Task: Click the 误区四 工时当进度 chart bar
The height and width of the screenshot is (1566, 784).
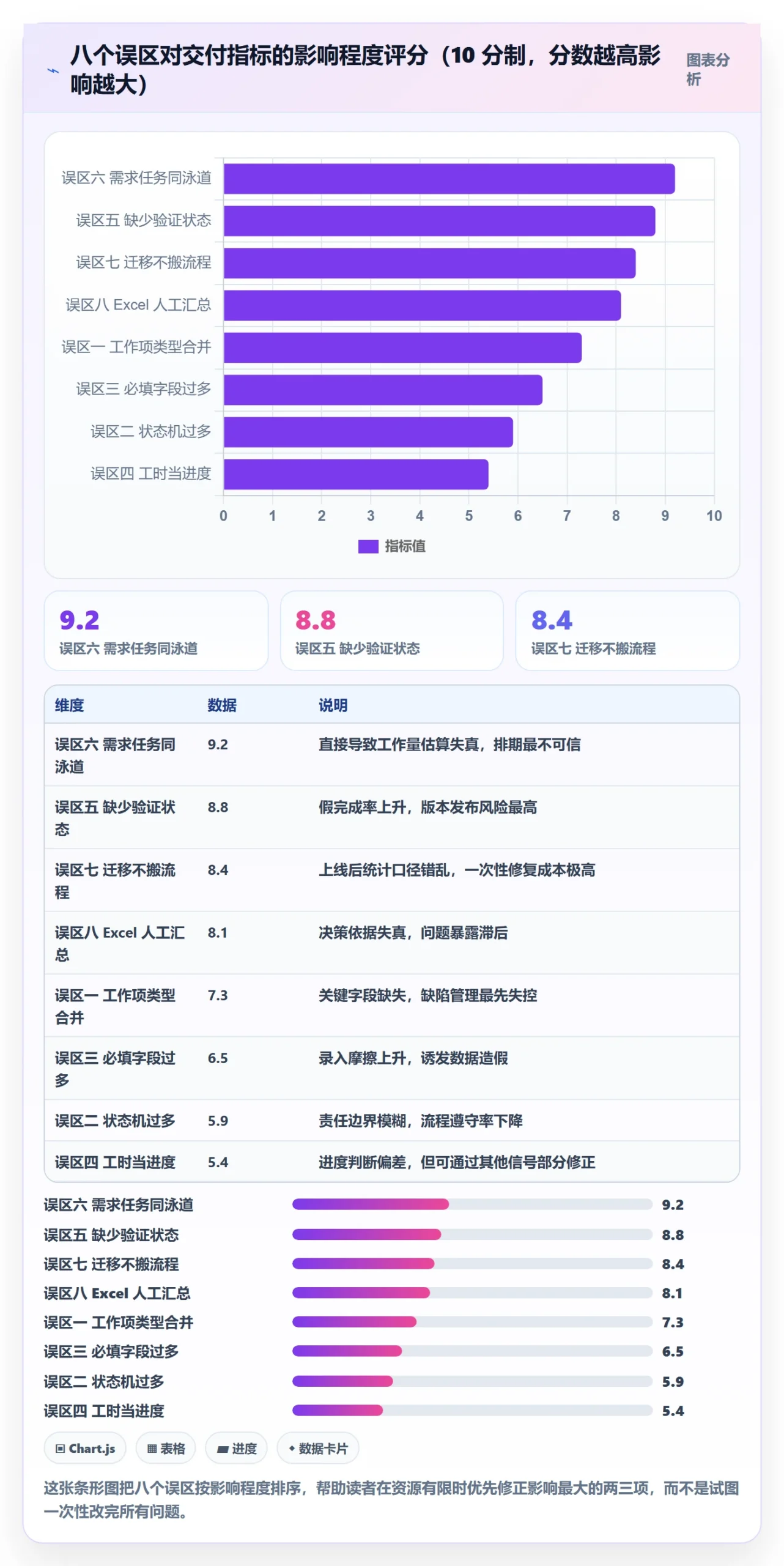Action: tap(356, 474)
